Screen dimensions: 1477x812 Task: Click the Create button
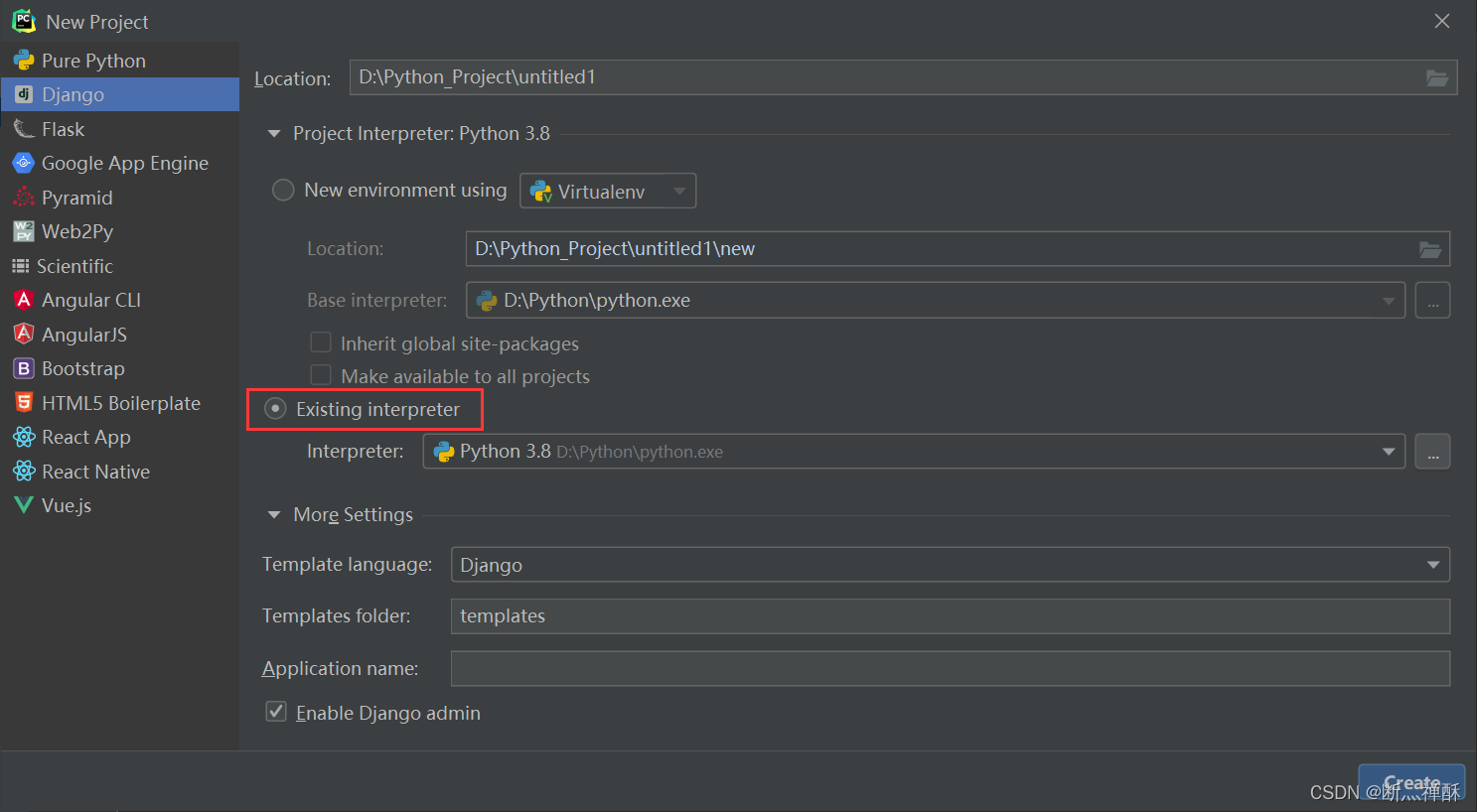pos(1411,782)
